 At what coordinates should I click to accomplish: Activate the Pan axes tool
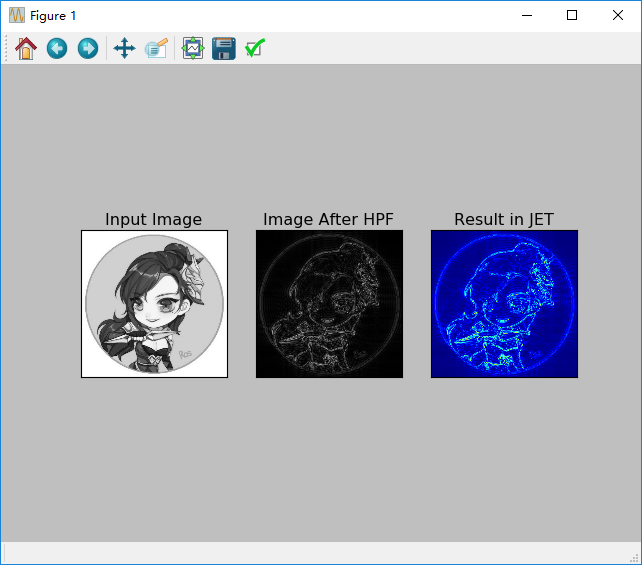click(x=124, y=48)
